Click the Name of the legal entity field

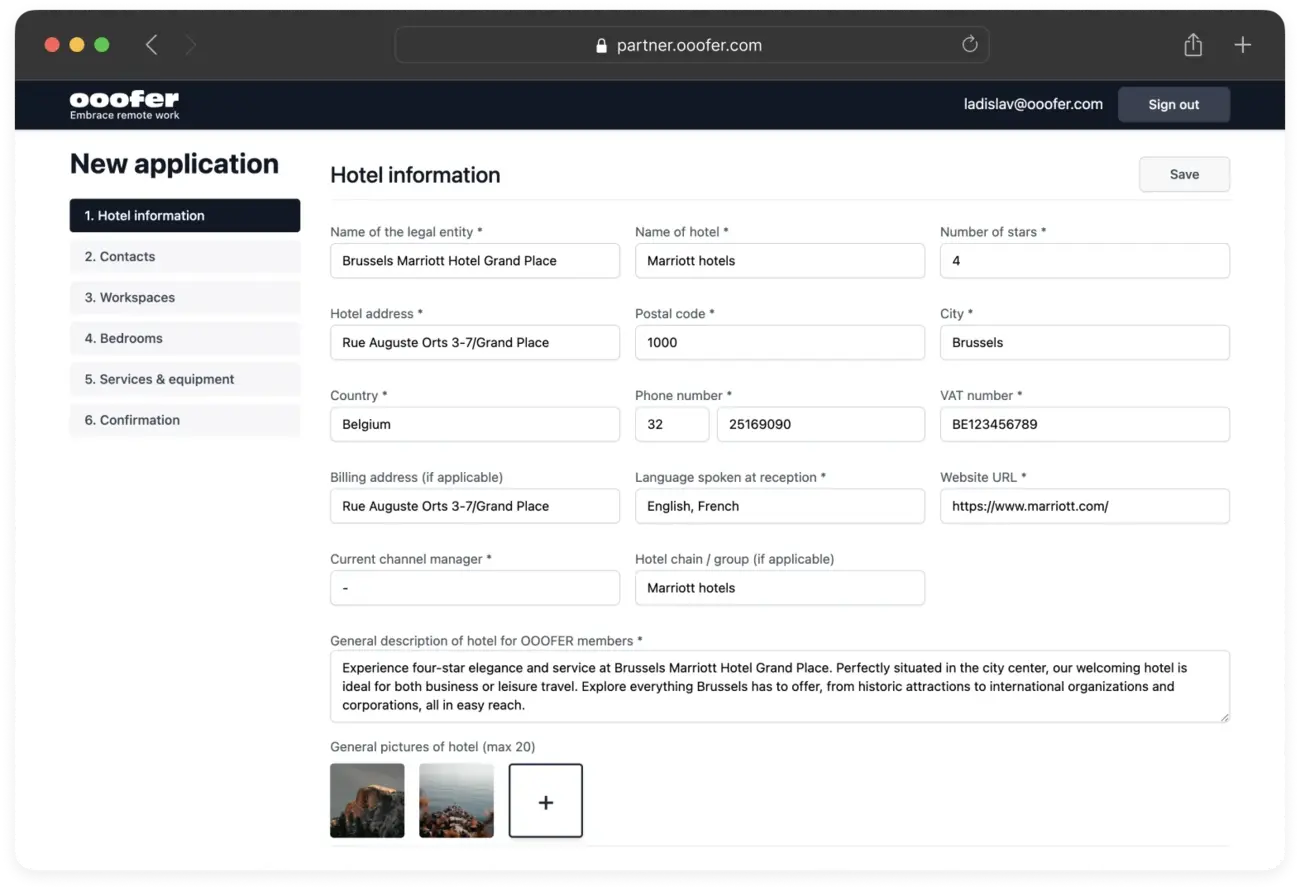[475, 260]
